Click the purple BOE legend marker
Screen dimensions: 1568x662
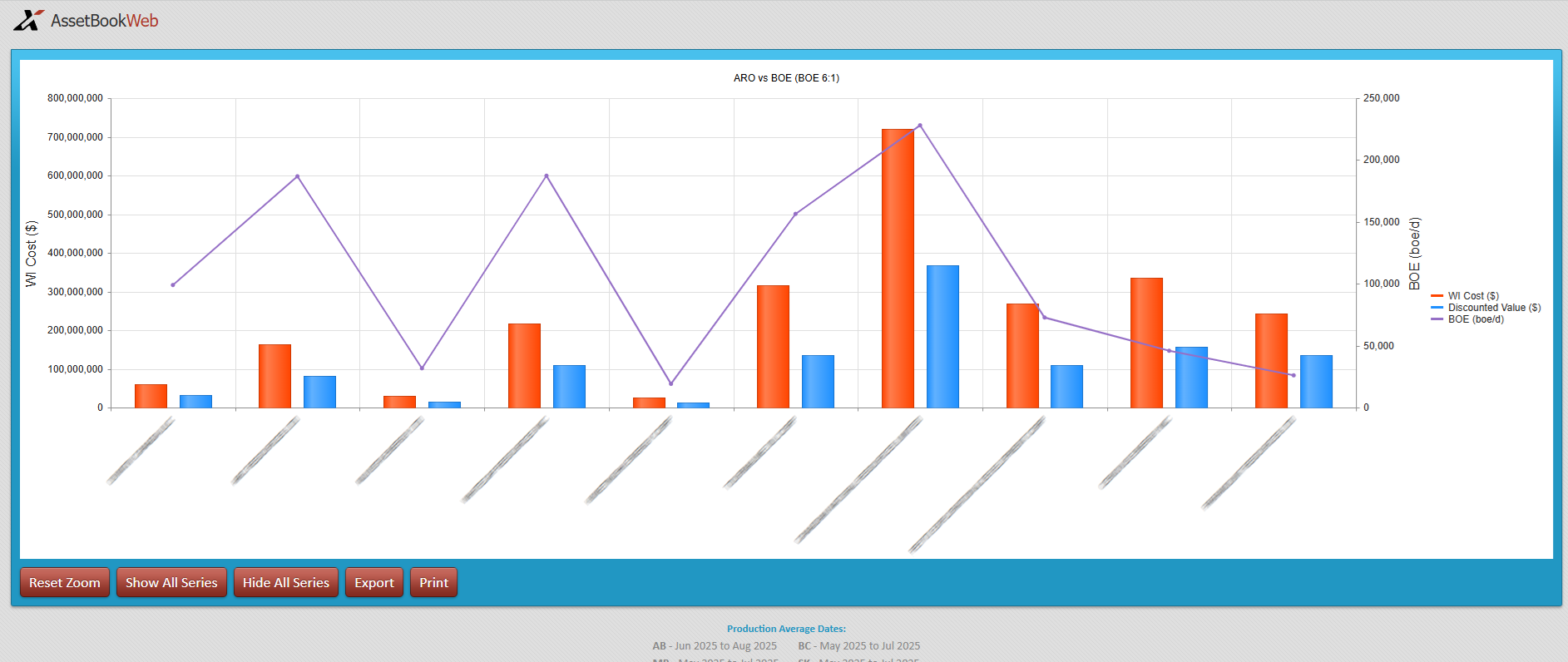1437,319
